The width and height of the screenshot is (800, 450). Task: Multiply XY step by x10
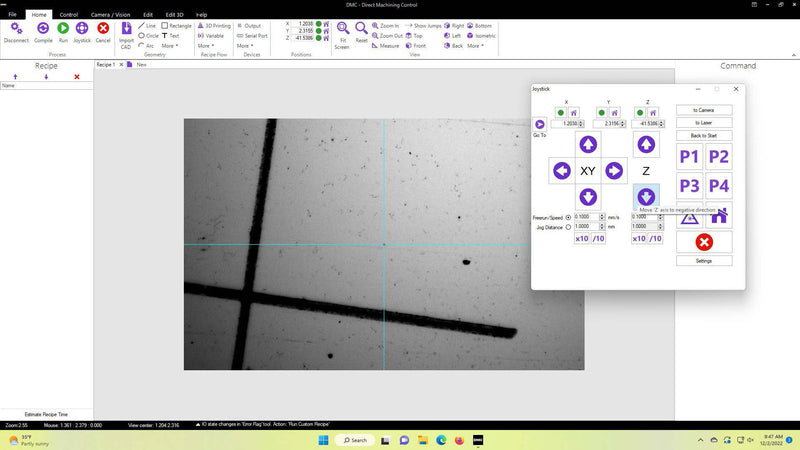click(x=582, y=238)
